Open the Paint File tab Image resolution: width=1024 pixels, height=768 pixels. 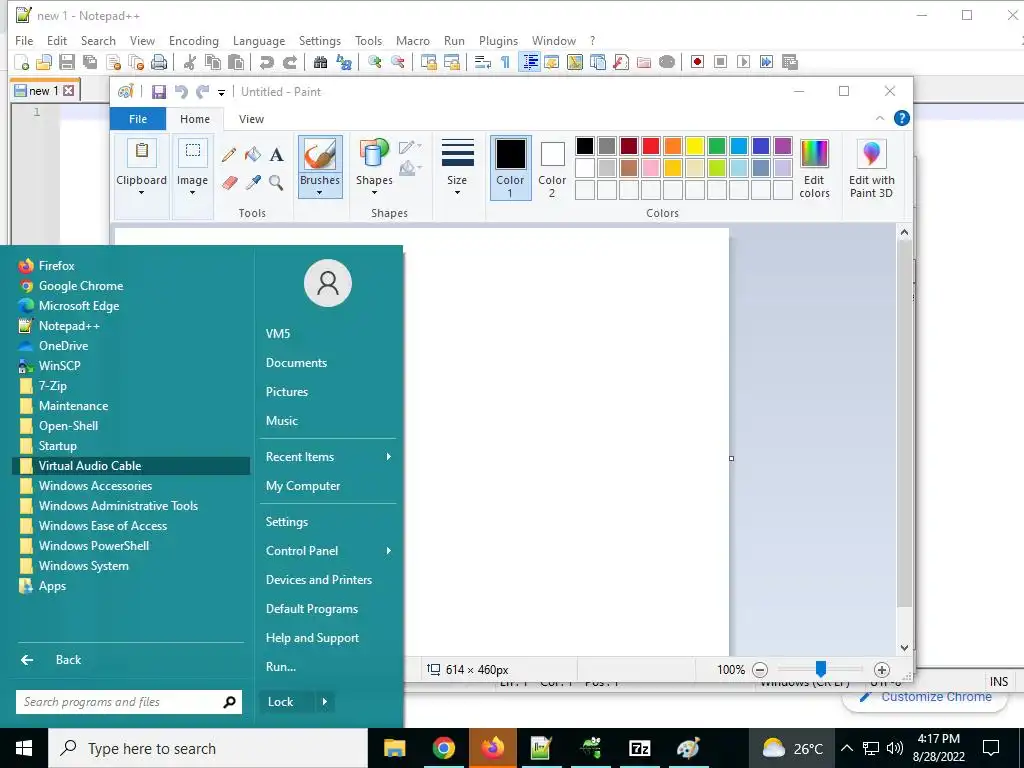point(138,119)
